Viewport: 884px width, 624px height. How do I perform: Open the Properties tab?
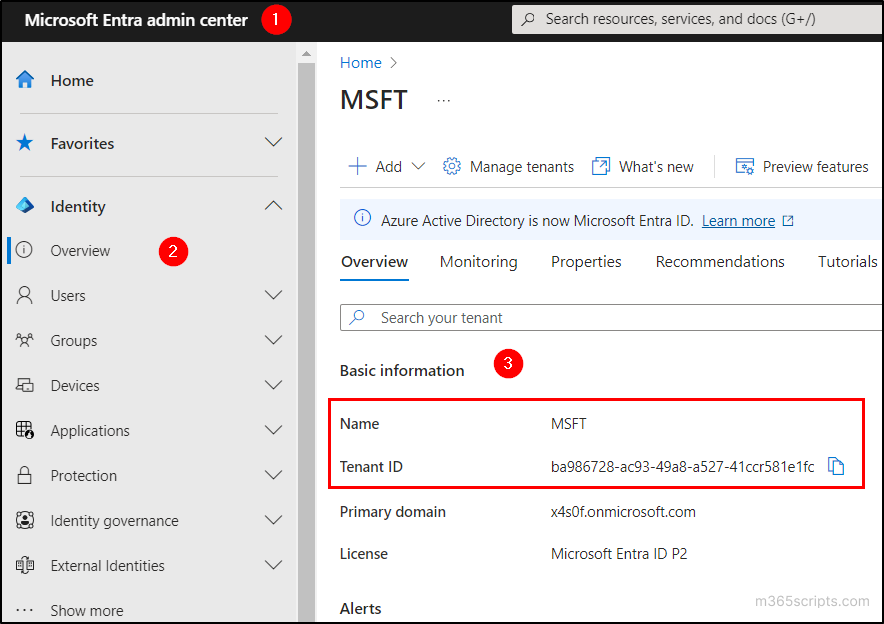click(x=586, y=261)
